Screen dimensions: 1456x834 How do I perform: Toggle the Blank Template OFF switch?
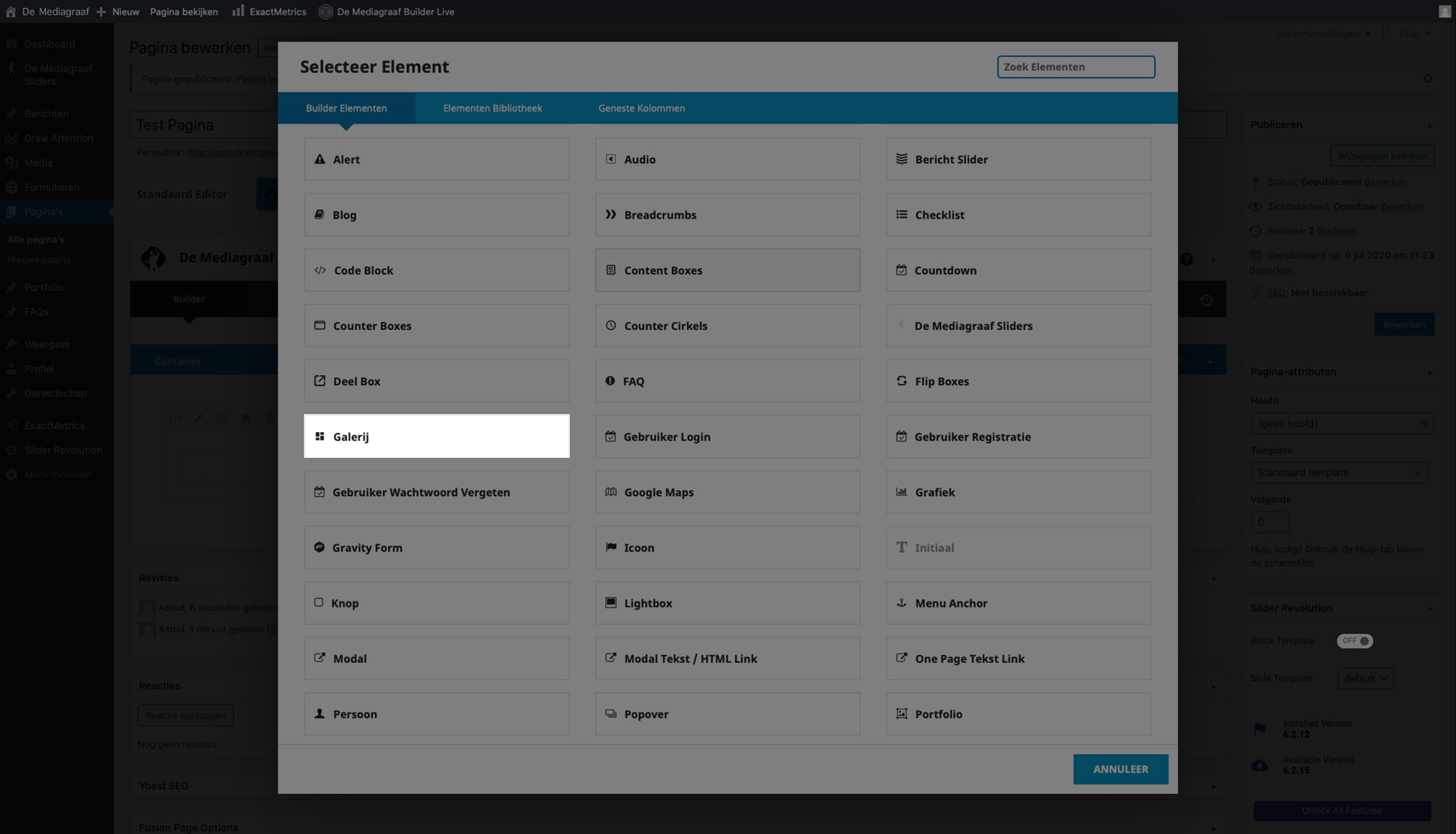[1354, 641]
